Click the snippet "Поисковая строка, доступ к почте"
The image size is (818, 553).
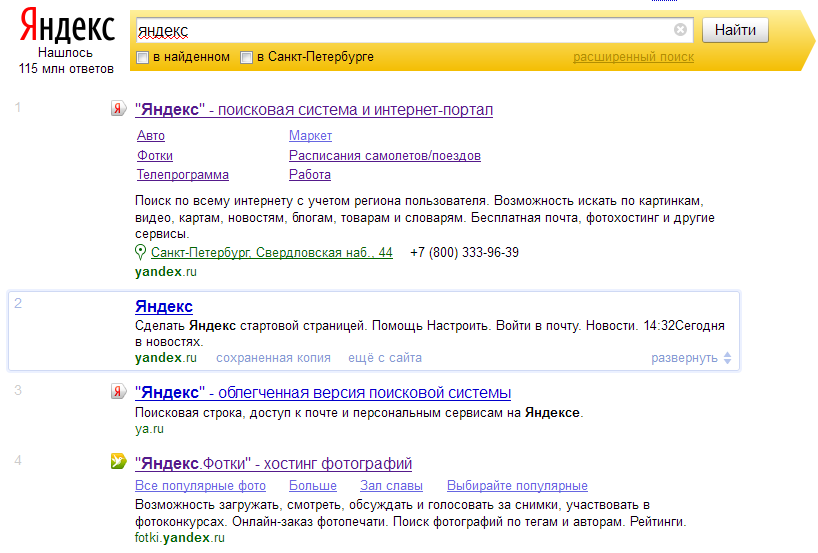[x=359, y=413]
